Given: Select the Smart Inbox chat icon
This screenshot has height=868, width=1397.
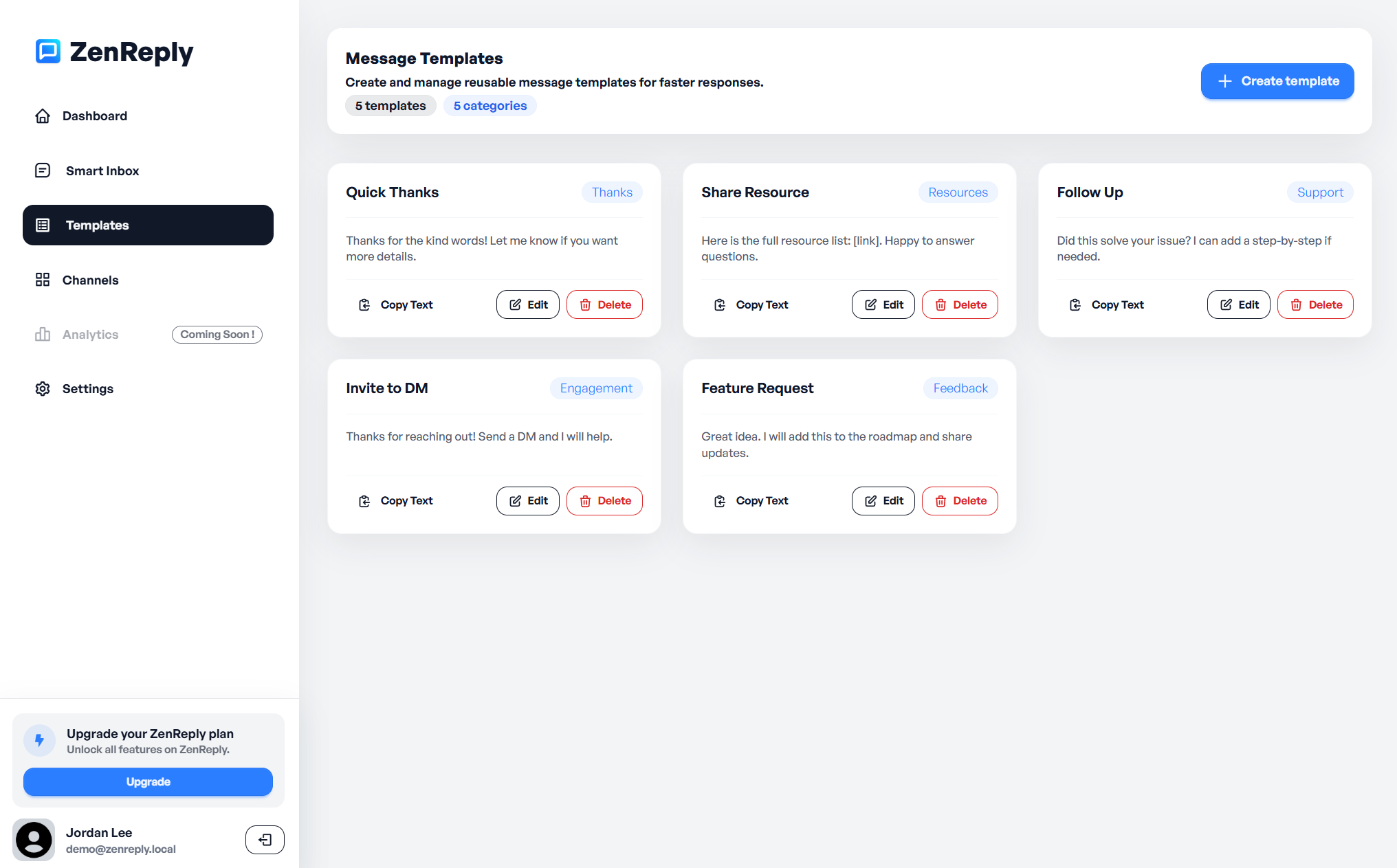Looking at the screenshot, I should (43, 170).
